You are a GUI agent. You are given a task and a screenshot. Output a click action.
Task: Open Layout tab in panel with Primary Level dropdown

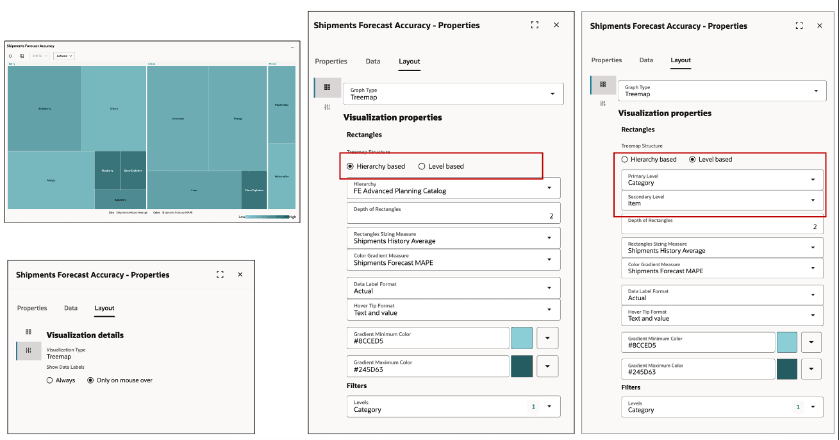coord(680,60)
